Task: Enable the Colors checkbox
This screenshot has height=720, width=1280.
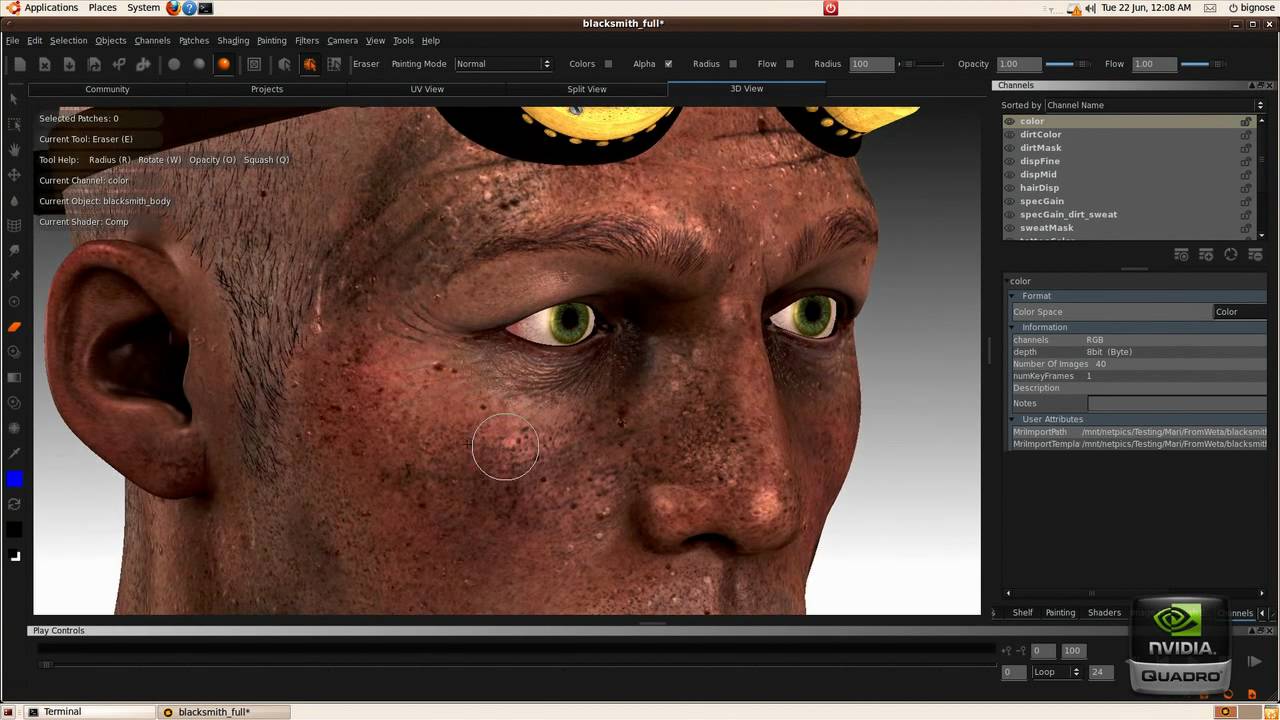Action: tap(608, 64)
